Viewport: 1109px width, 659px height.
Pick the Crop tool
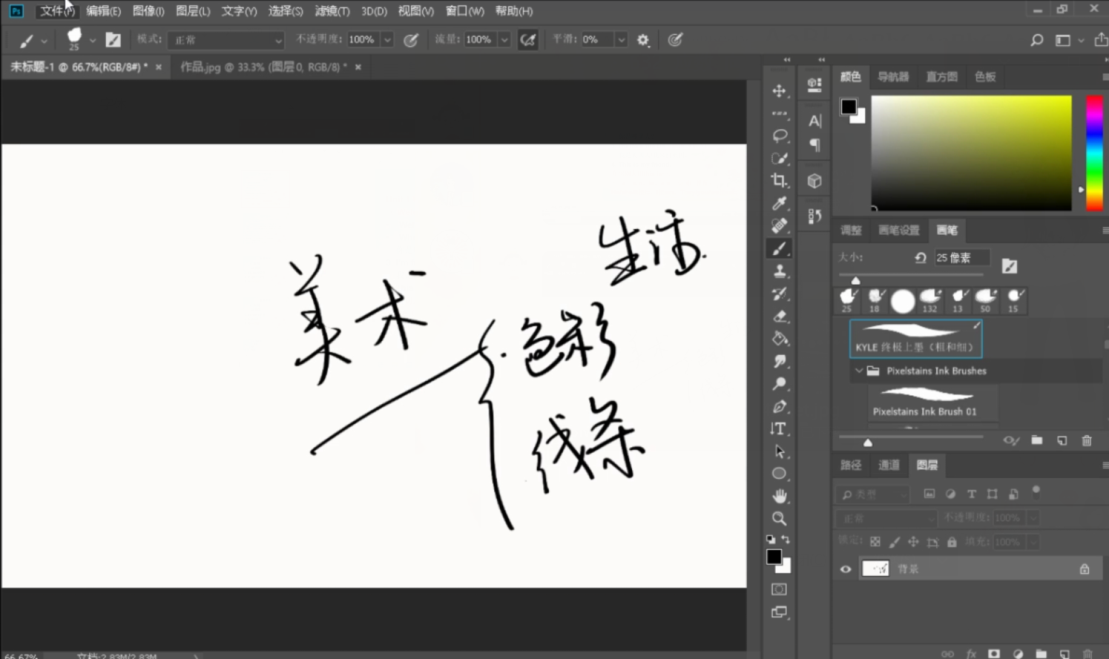click(779, 181)
